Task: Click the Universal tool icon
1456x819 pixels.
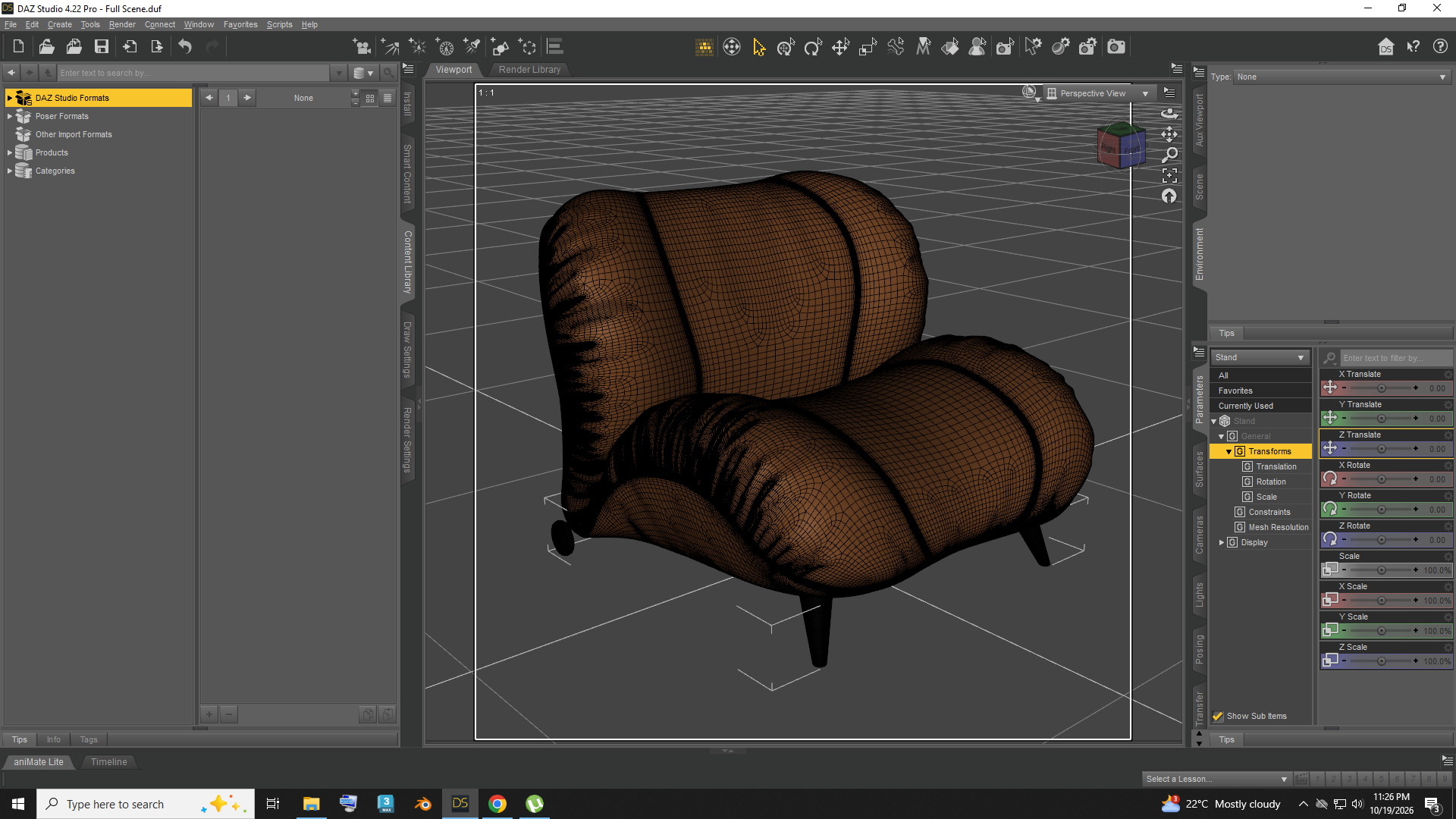Action: coord(786,47)
